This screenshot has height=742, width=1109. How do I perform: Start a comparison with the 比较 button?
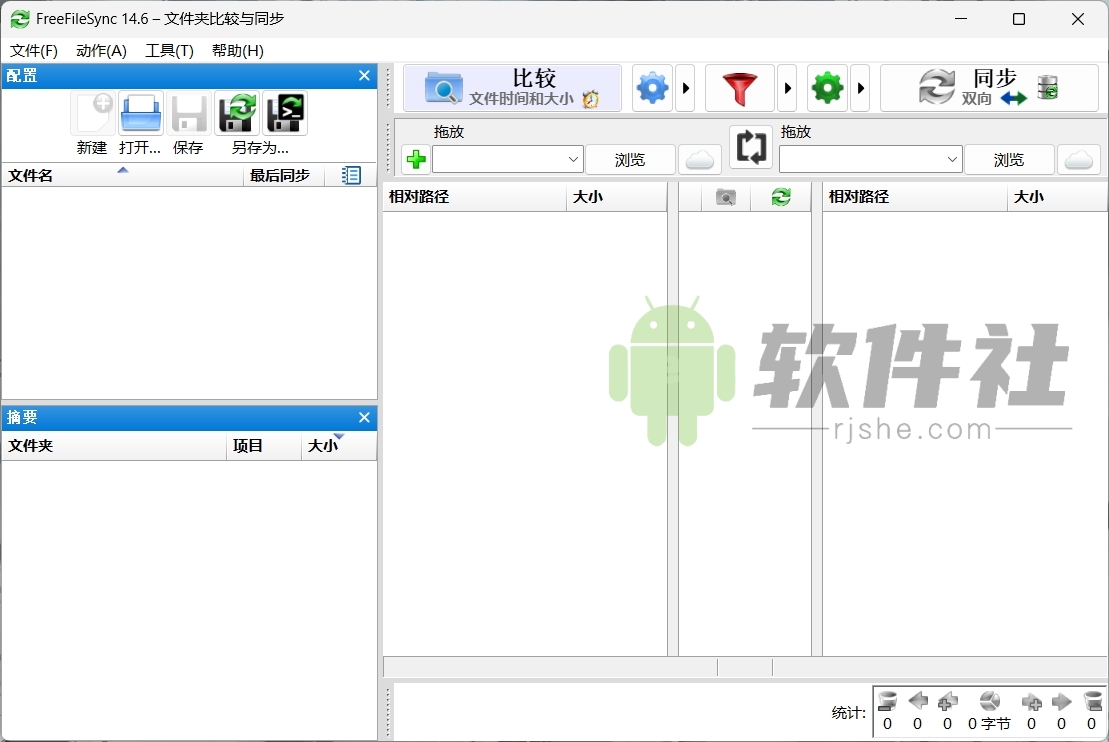click(x=511, y=87)
